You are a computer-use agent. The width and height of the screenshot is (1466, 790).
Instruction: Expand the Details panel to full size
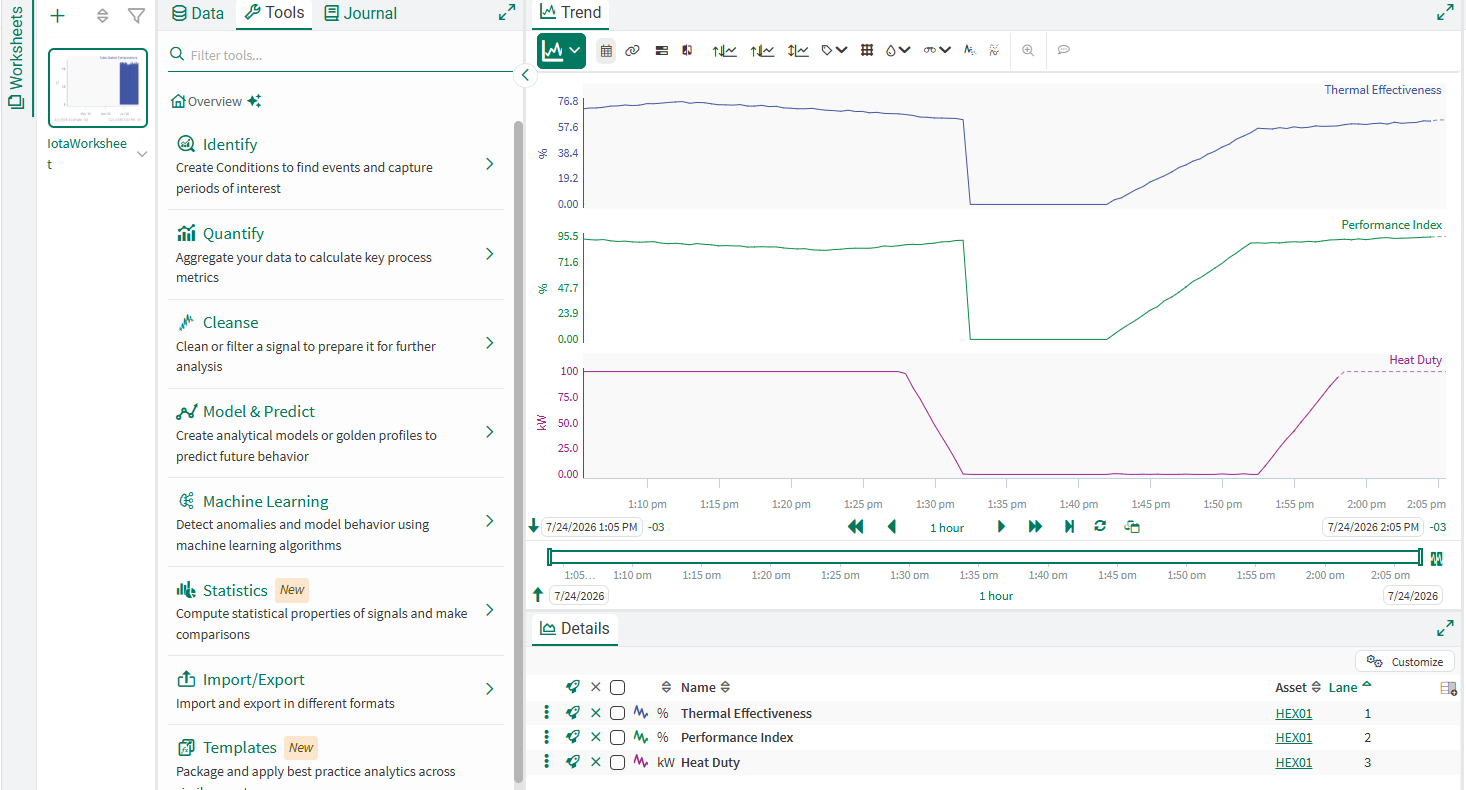click(1445, 628)
